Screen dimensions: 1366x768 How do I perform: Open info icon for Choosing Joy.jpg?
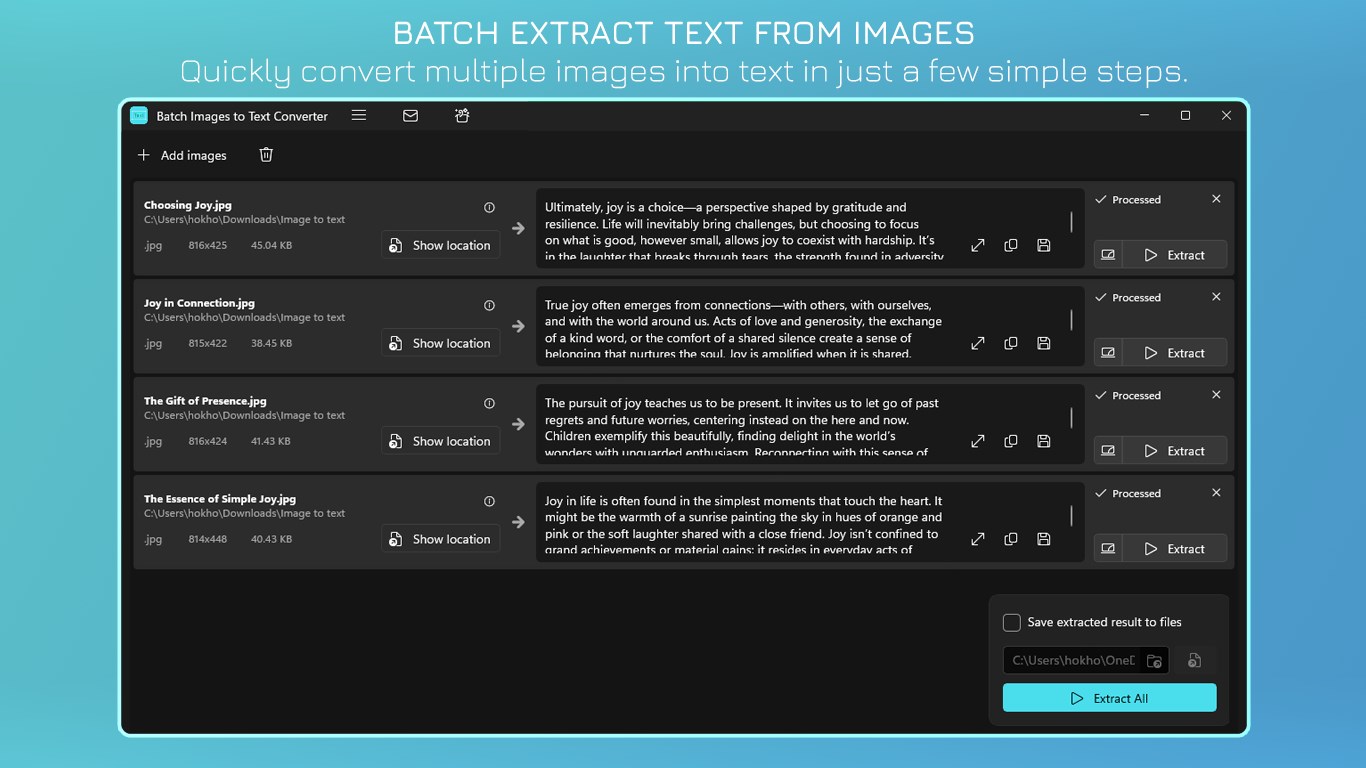point(489,208)
